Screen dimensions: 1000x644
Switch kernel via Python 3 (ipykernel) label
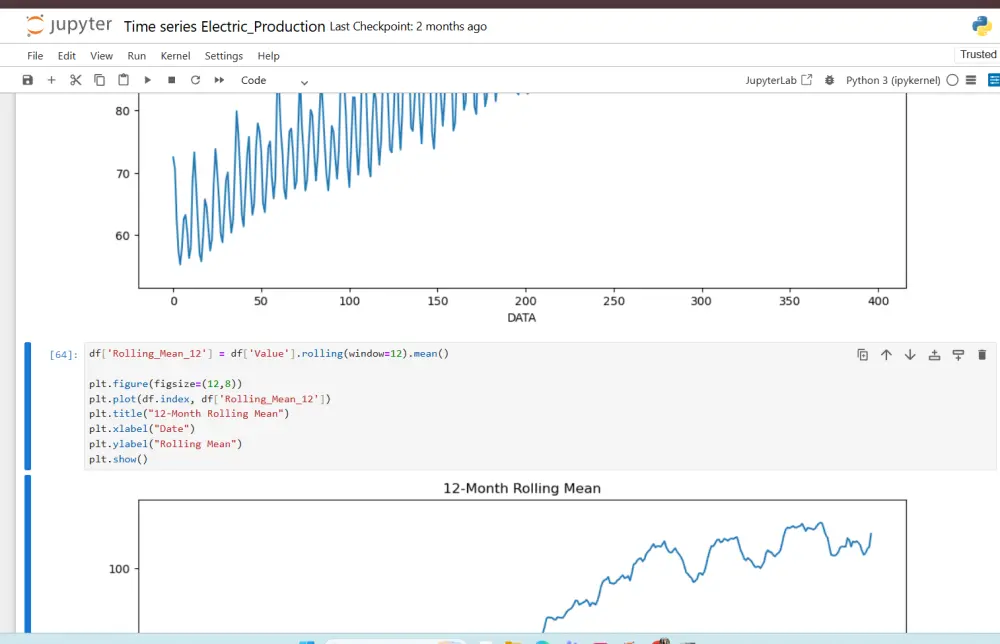tap(893, 80)
